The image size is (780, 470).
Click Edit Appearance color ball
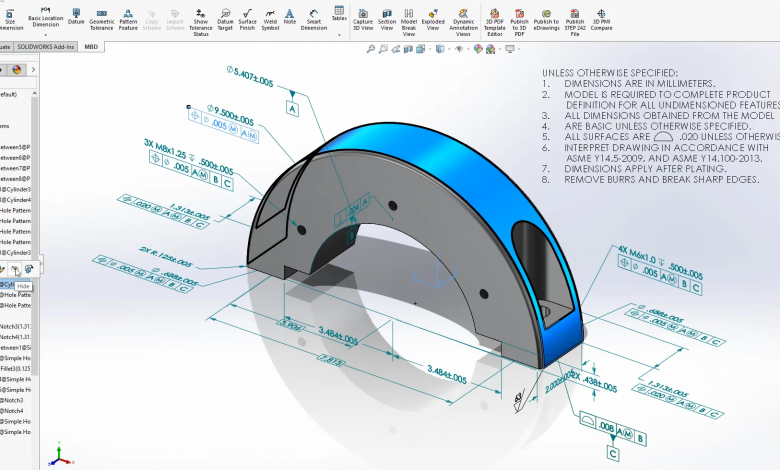(x=478, y=49)
